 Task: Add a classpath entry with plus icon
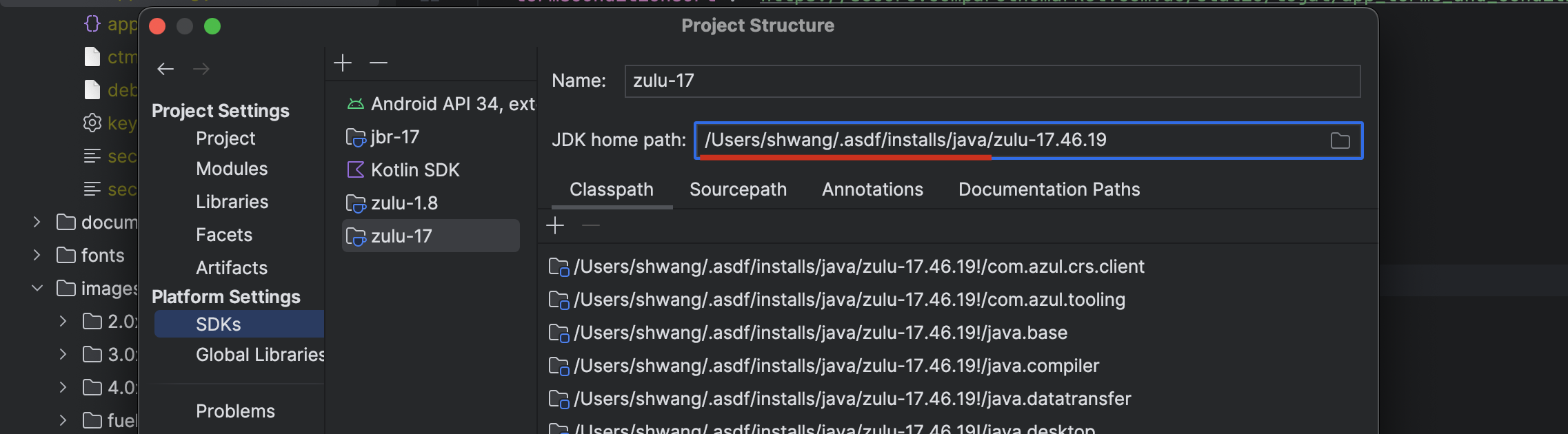tap(555, 225)
